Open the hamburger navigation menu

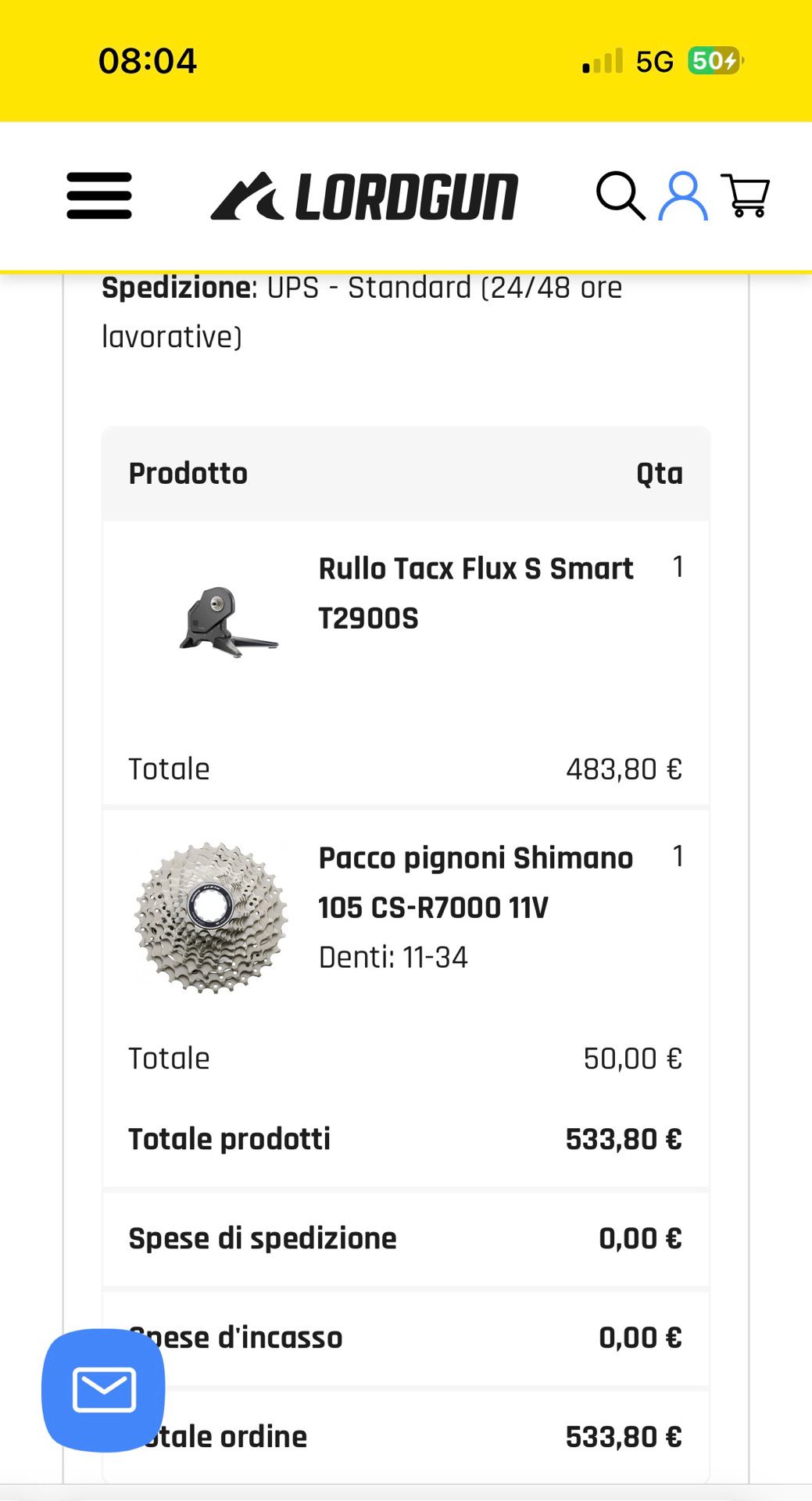[99, 195]
